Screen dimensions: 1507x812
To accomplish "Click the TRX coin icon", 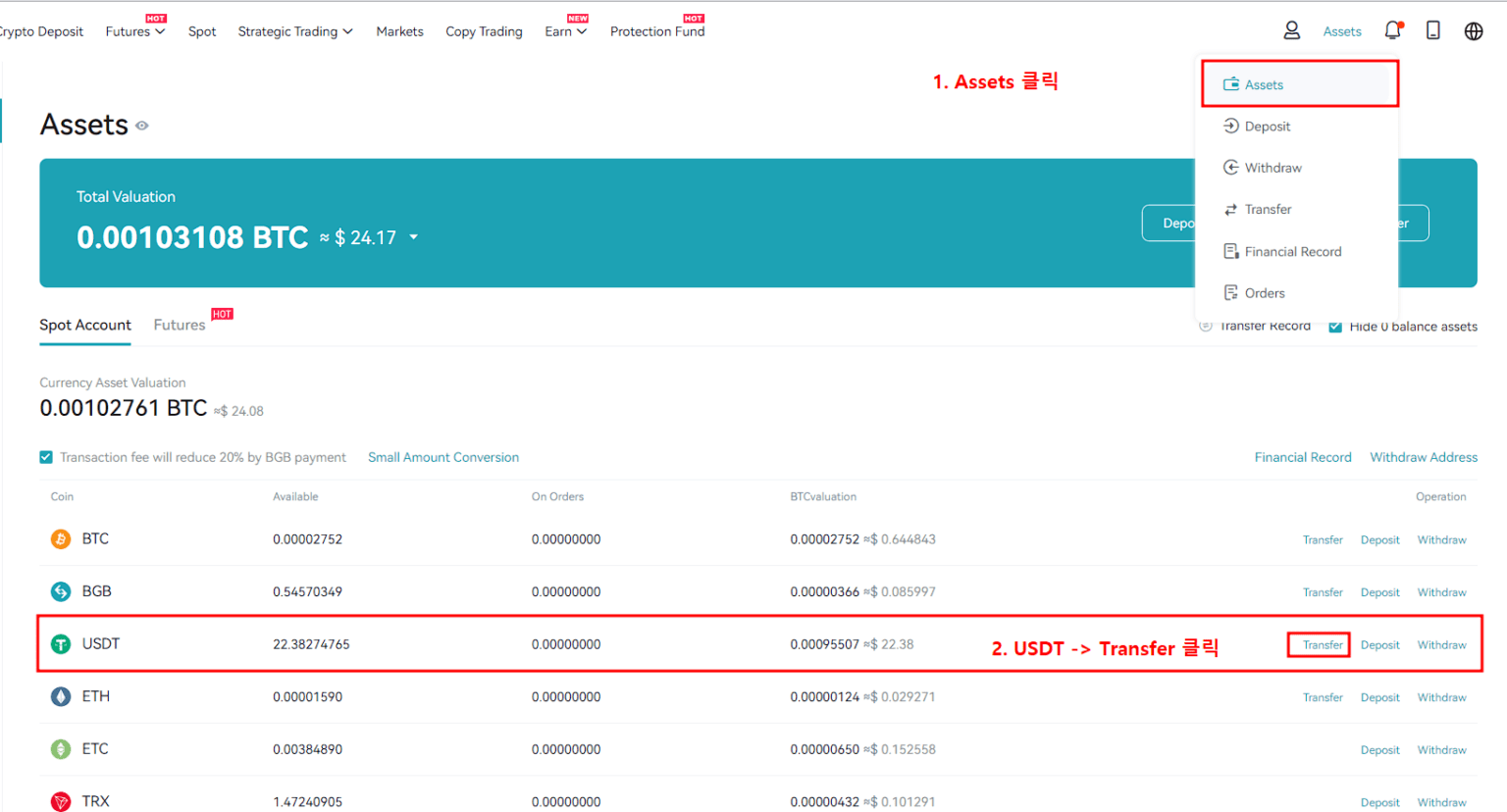I will 61,801.
